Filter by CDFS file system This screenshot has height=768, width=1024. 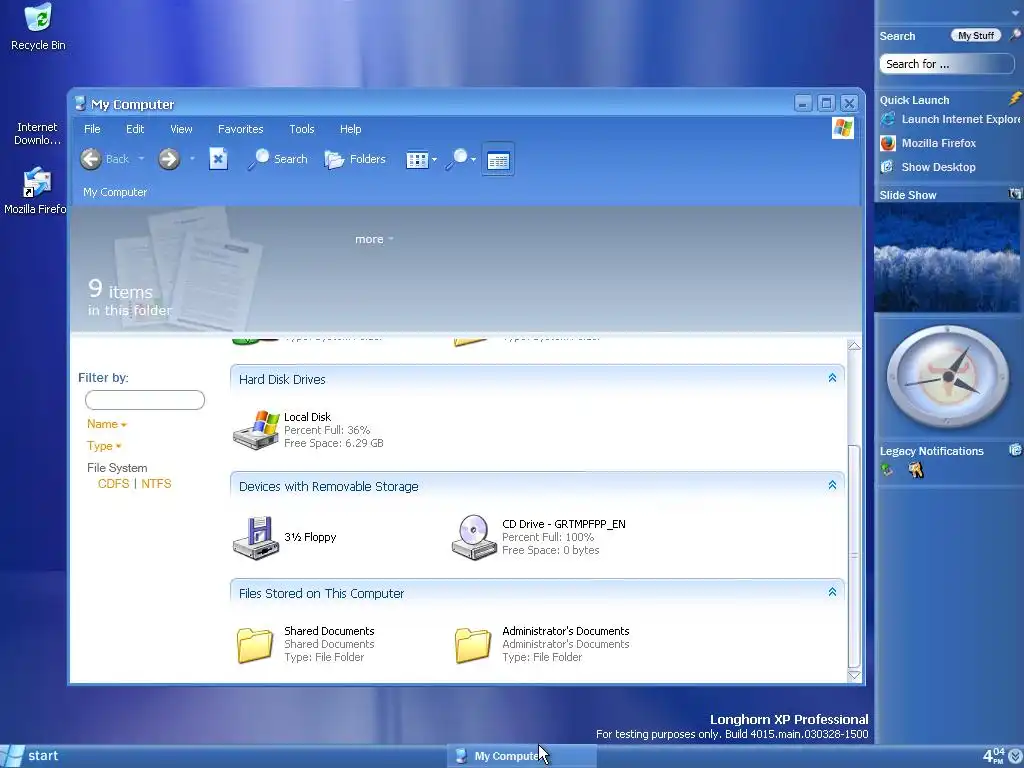[114, 484]
